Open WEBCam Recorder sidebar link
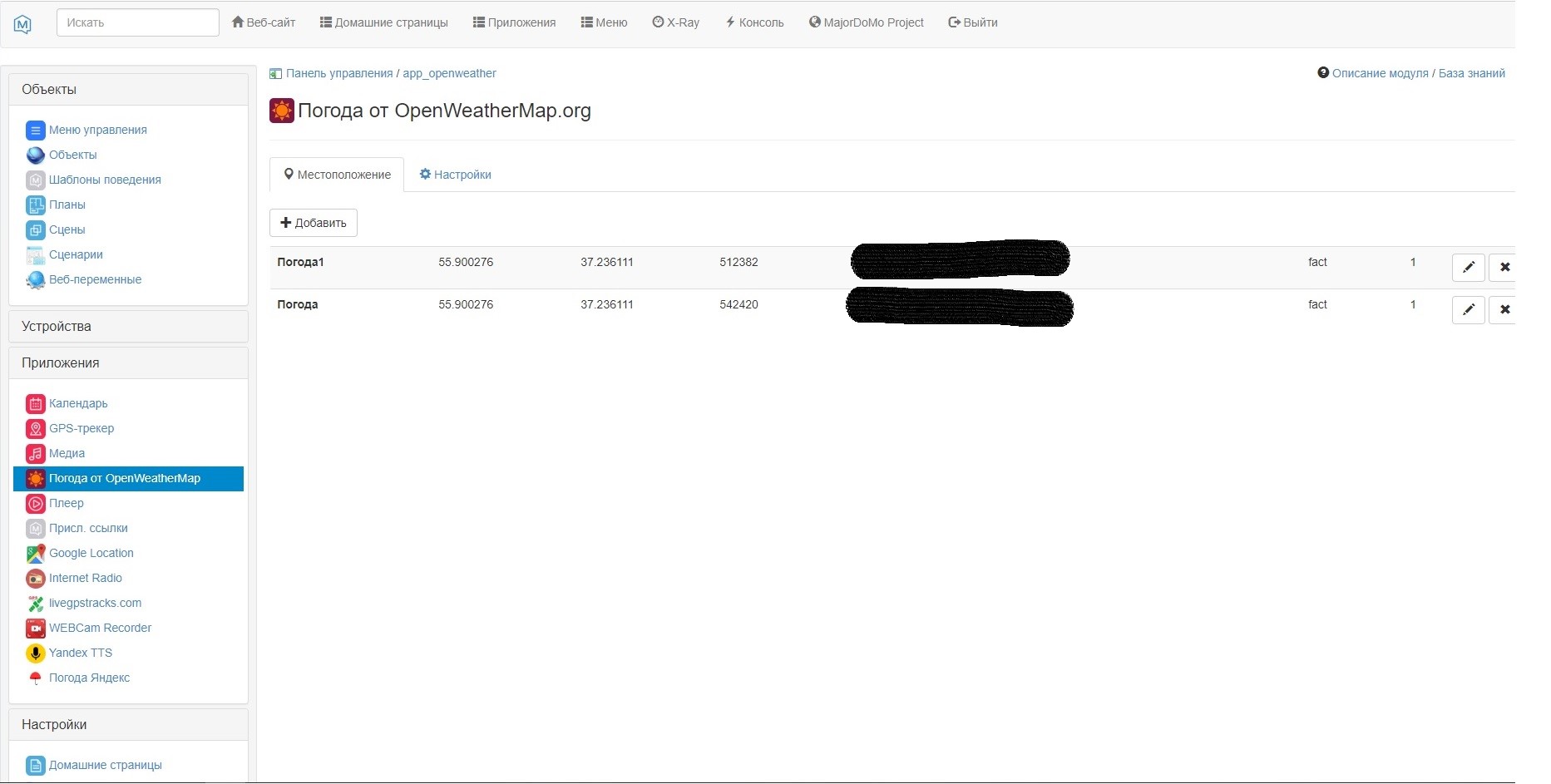Image resolution: width=1551 pixels, height=784 pixels. coord(100,628)
